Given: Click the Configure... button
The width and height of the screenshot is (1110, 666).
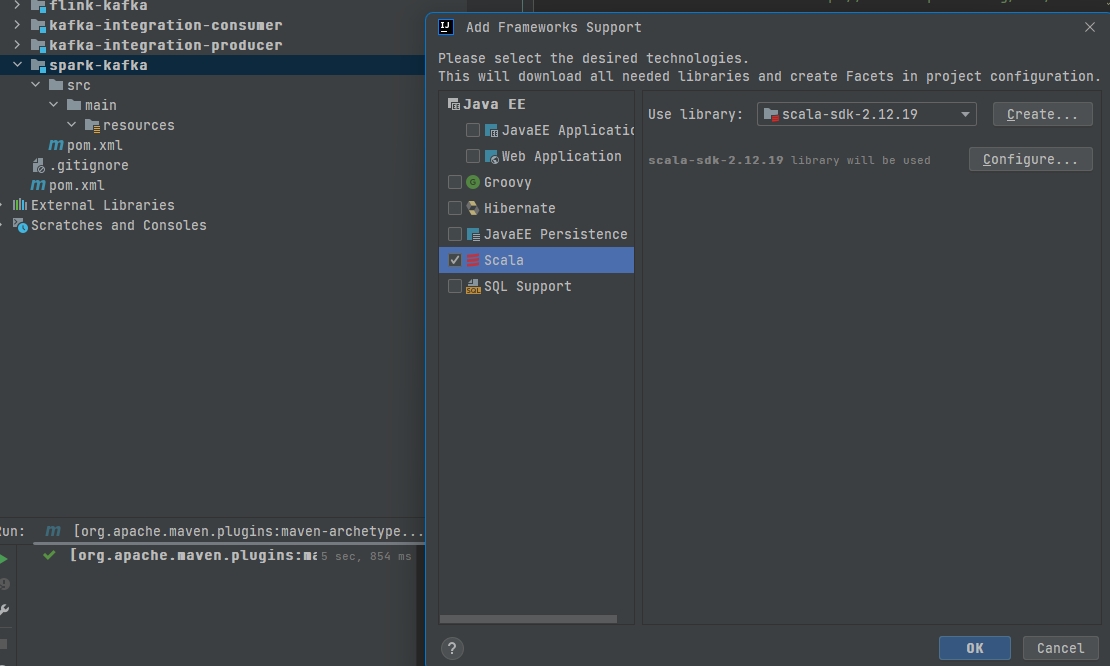Looking at the screenshot, I should click(x=1030, y=160).
